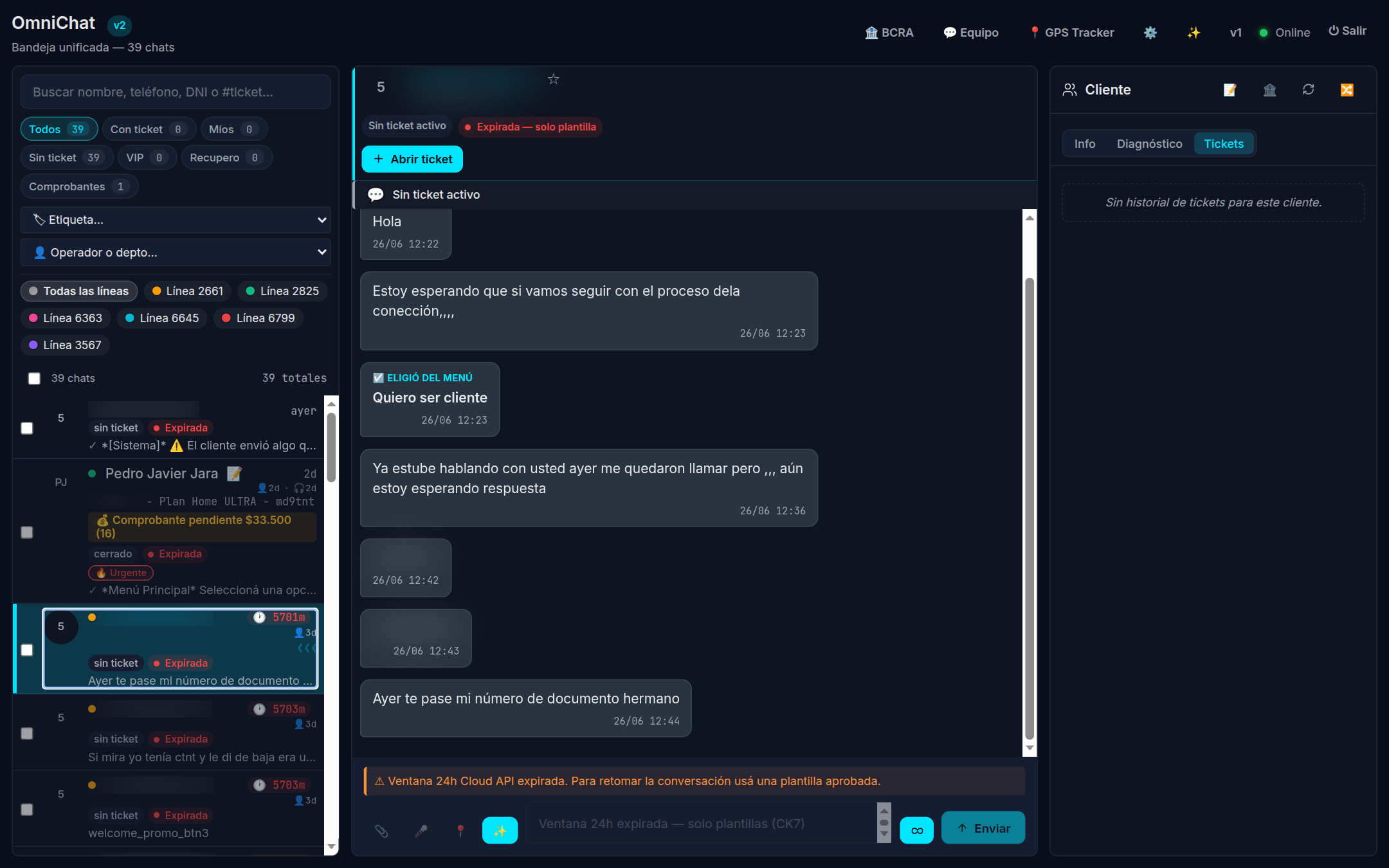Click the message composer text field
Screen dimensions: 1389x868
click(x=701, y=824)
